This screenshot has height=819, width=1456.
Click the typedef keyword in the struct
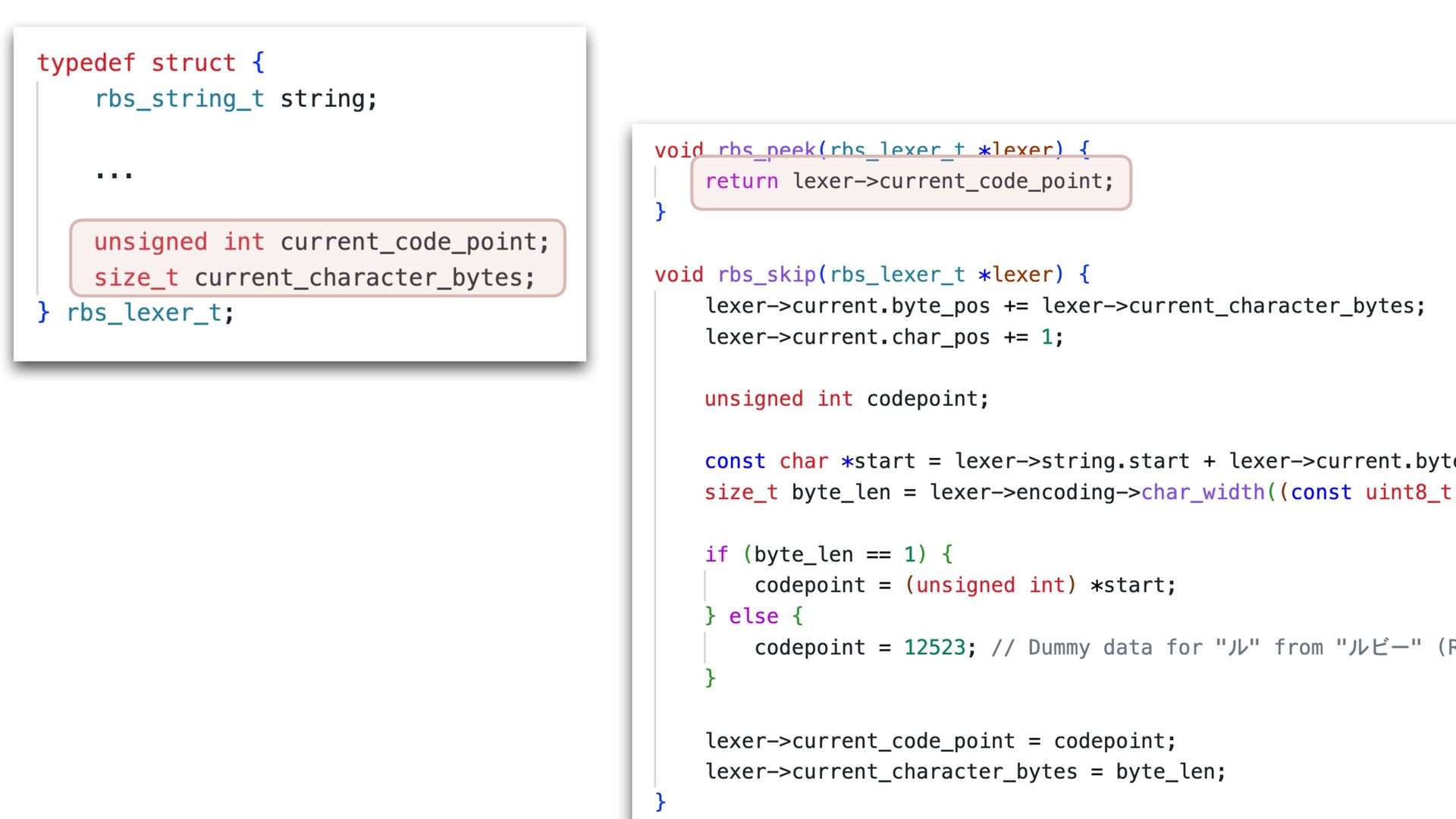pyautogui.click(x=86, y=63)
